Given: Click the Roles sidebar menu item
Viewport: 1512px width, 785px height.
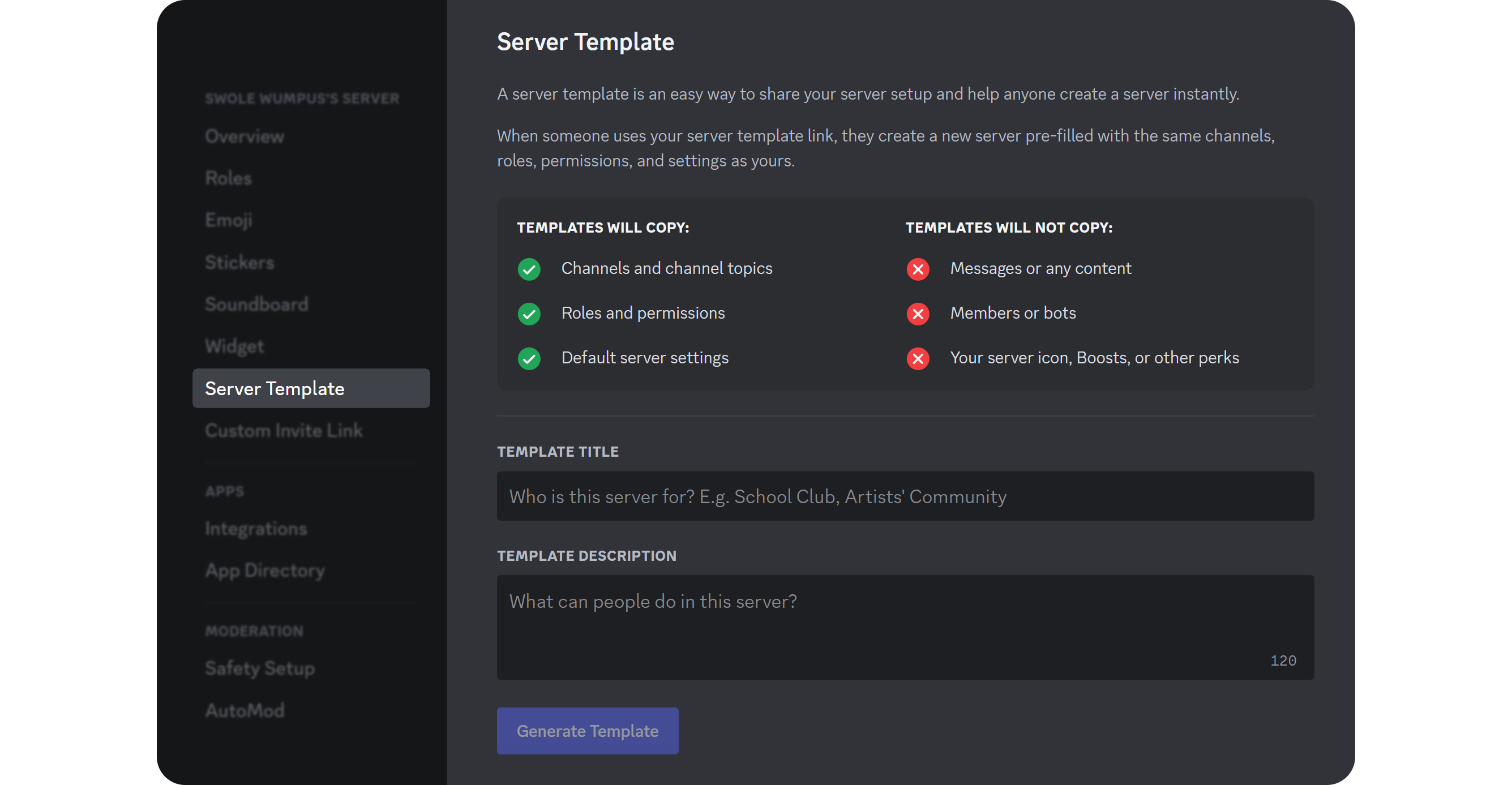Looking at the screenshot, I should (x=226, y=178).
